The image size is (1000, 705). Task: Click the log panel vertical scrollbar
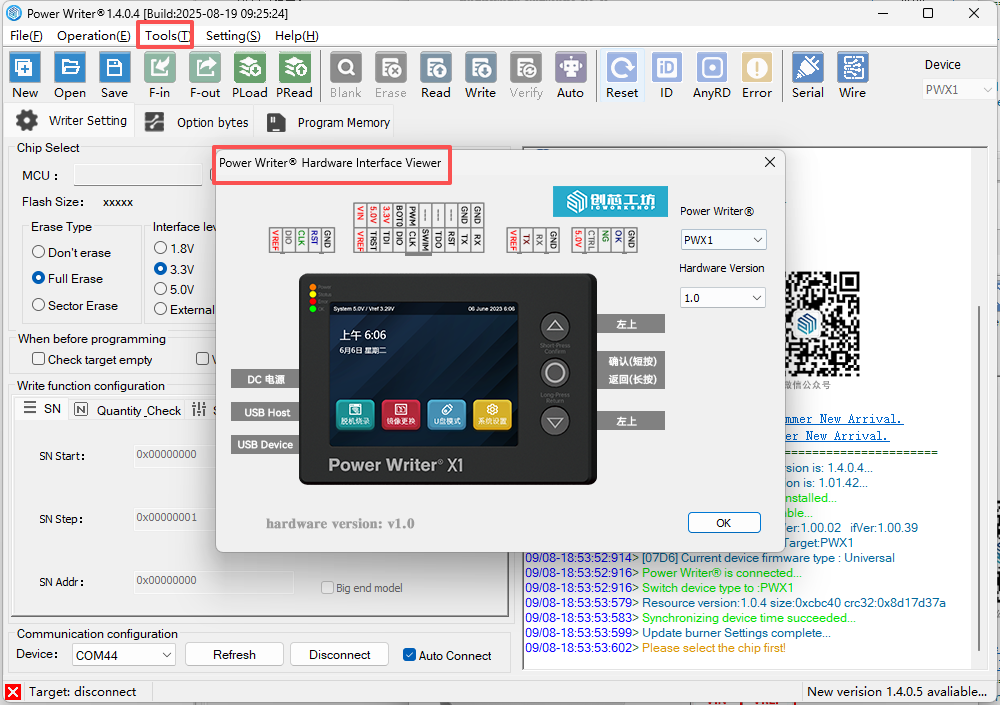(x=980, y=479)
